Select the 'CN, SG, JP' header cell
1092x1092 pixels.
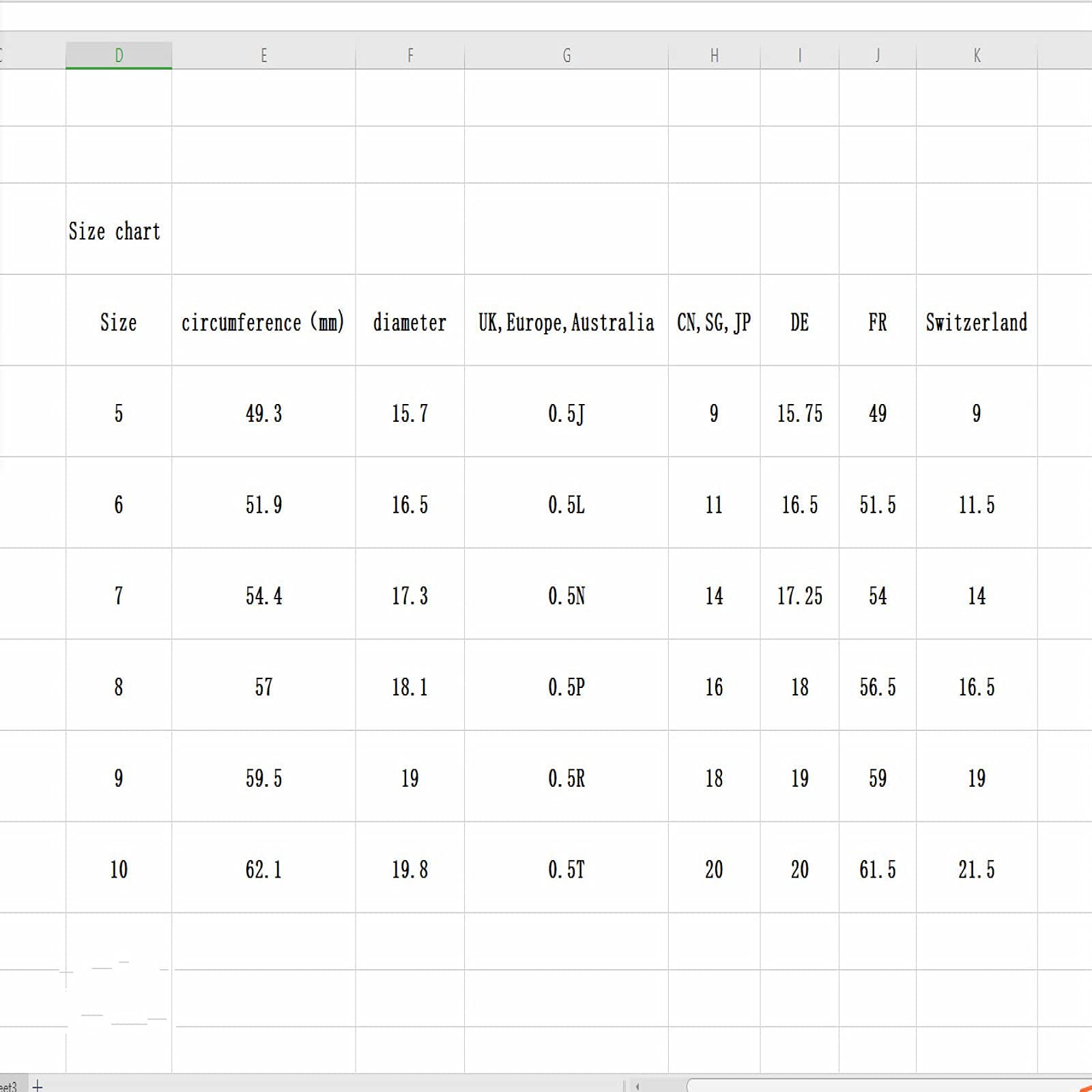tap(714, 320)
